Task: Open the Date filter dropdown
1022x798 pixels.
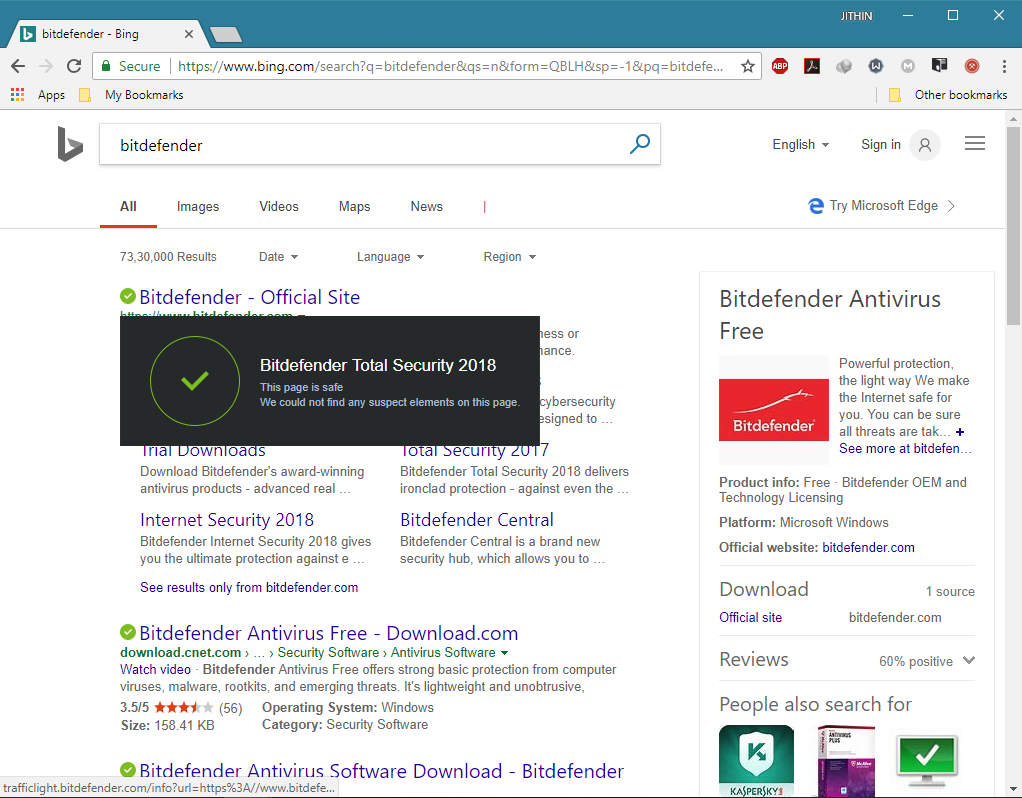Action: [278, 257]
